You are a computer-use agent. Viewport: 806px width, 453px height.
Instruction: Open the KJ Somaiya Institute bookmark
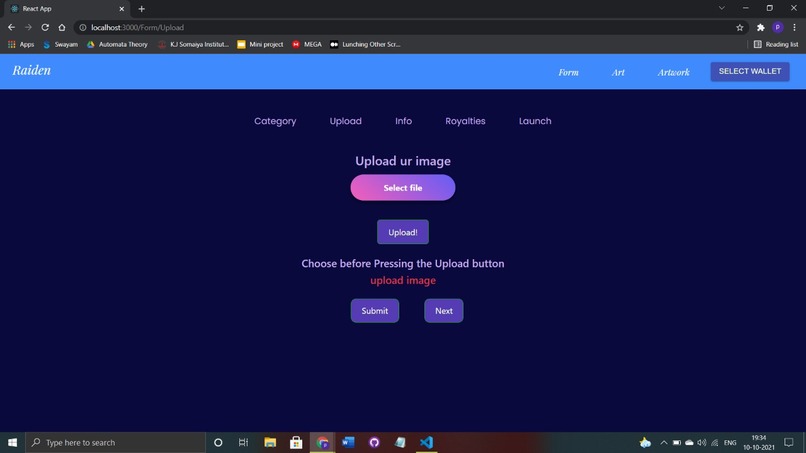193,44
